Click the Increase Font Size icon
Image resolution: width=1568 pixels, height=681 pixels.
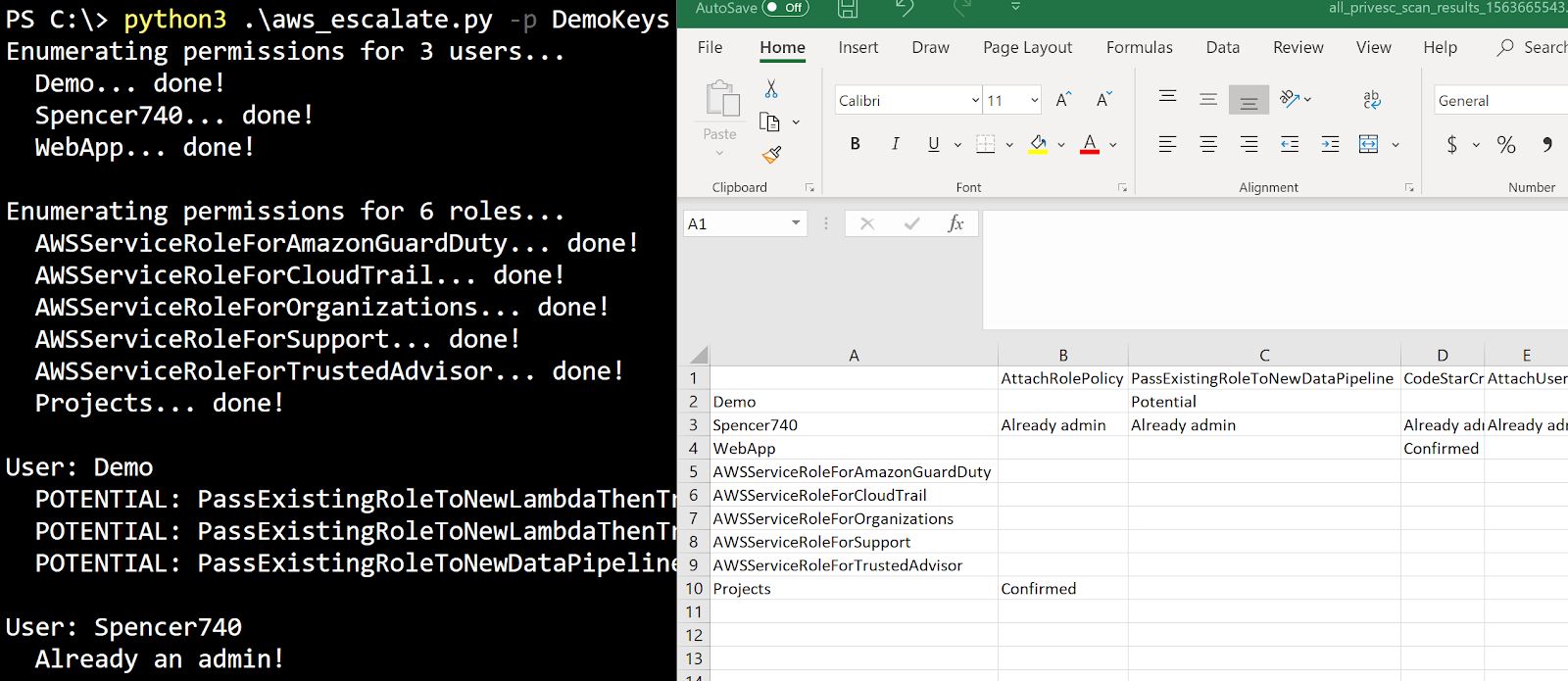pos(1063,100)
